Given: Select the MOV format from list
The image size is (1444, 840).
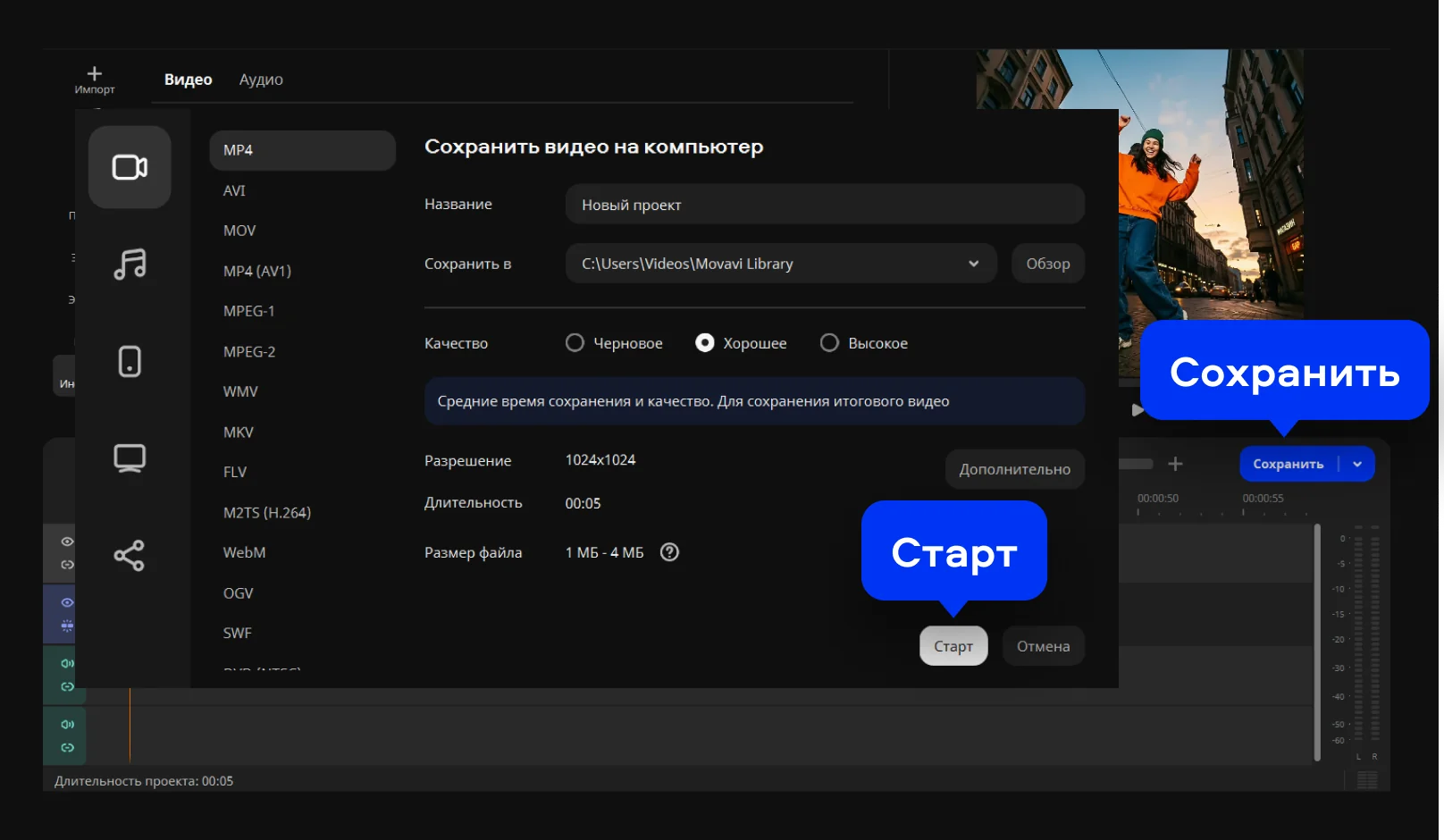Looking at the screenshot, I should pos(239,231).
